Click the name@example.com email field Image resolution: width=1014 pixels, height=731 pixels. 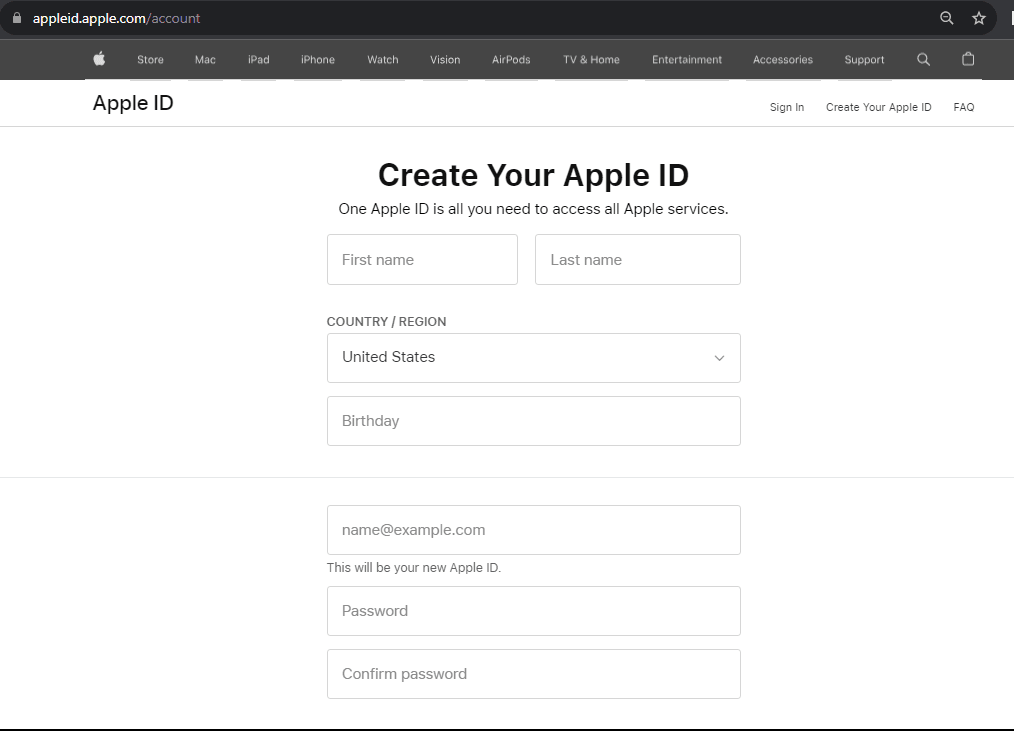point(533,529)
